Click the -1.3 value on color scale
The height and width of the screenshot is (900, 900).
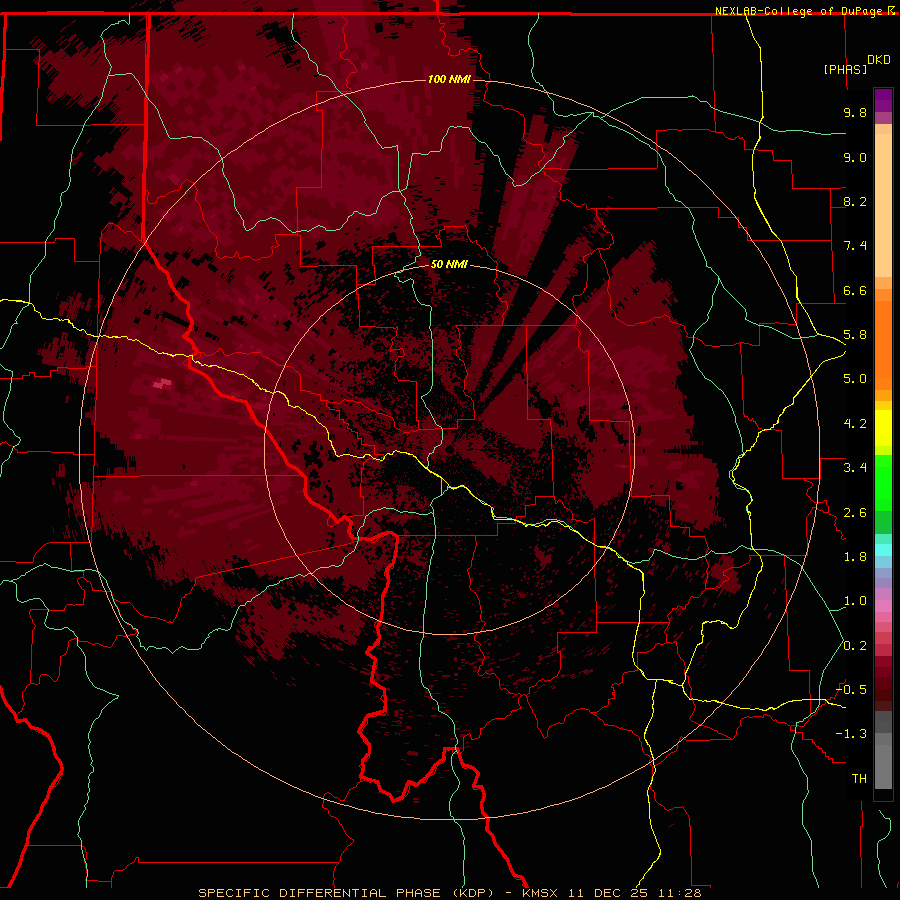coord(851,734)
